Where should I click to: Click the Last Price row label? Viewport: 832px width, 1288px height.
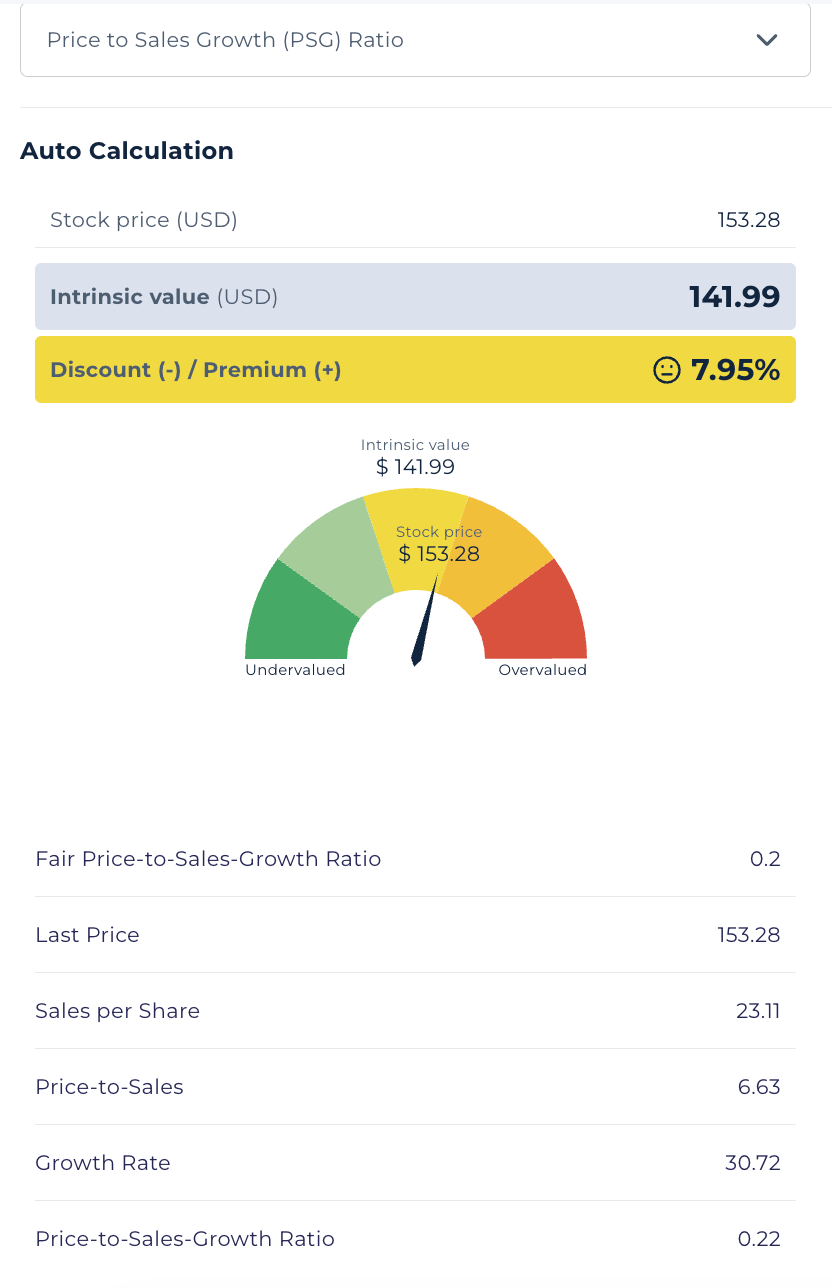(x=87, y=935)
